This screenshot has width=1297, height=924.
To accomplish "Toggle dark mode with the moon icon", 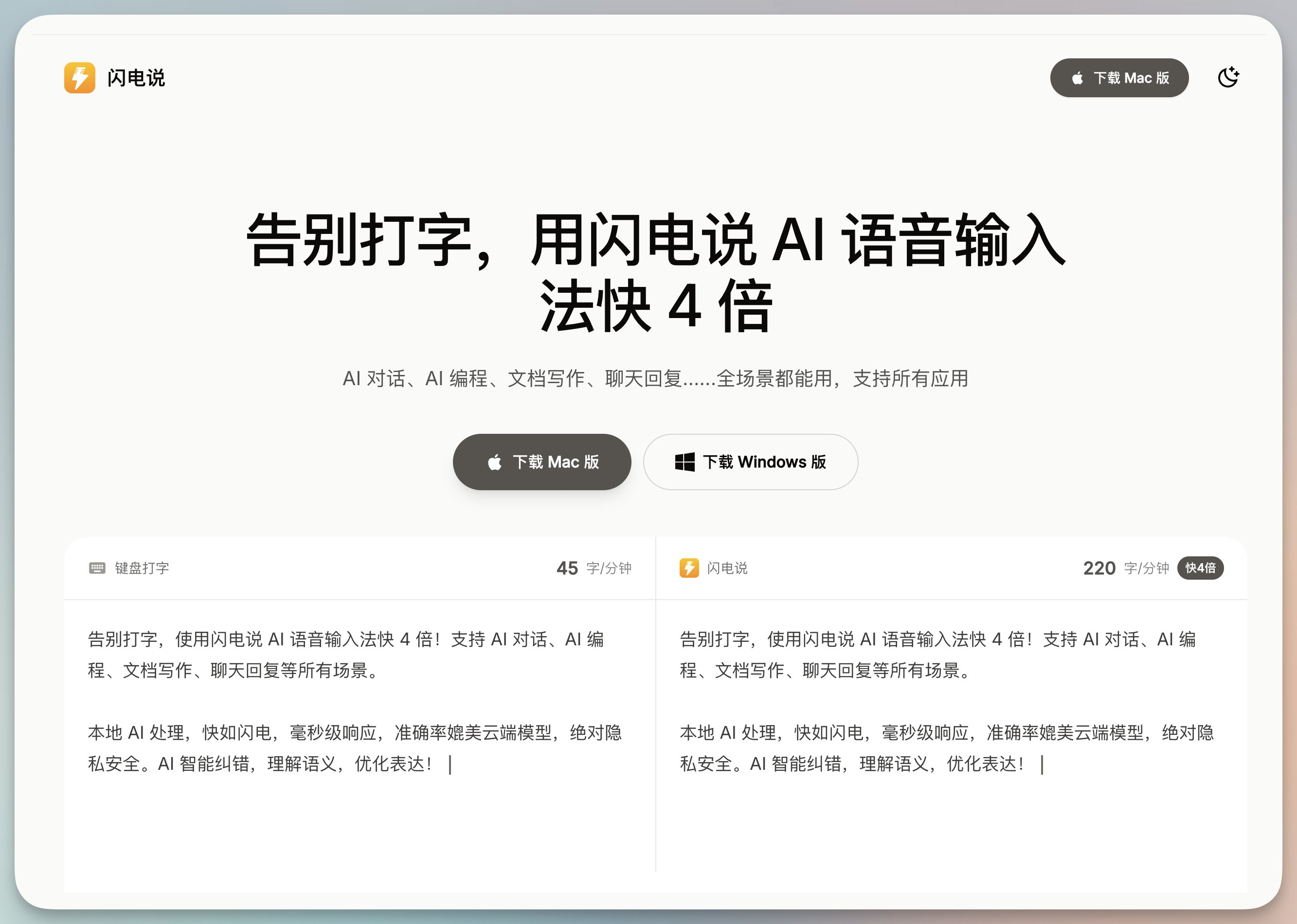I will point(1227,77).
